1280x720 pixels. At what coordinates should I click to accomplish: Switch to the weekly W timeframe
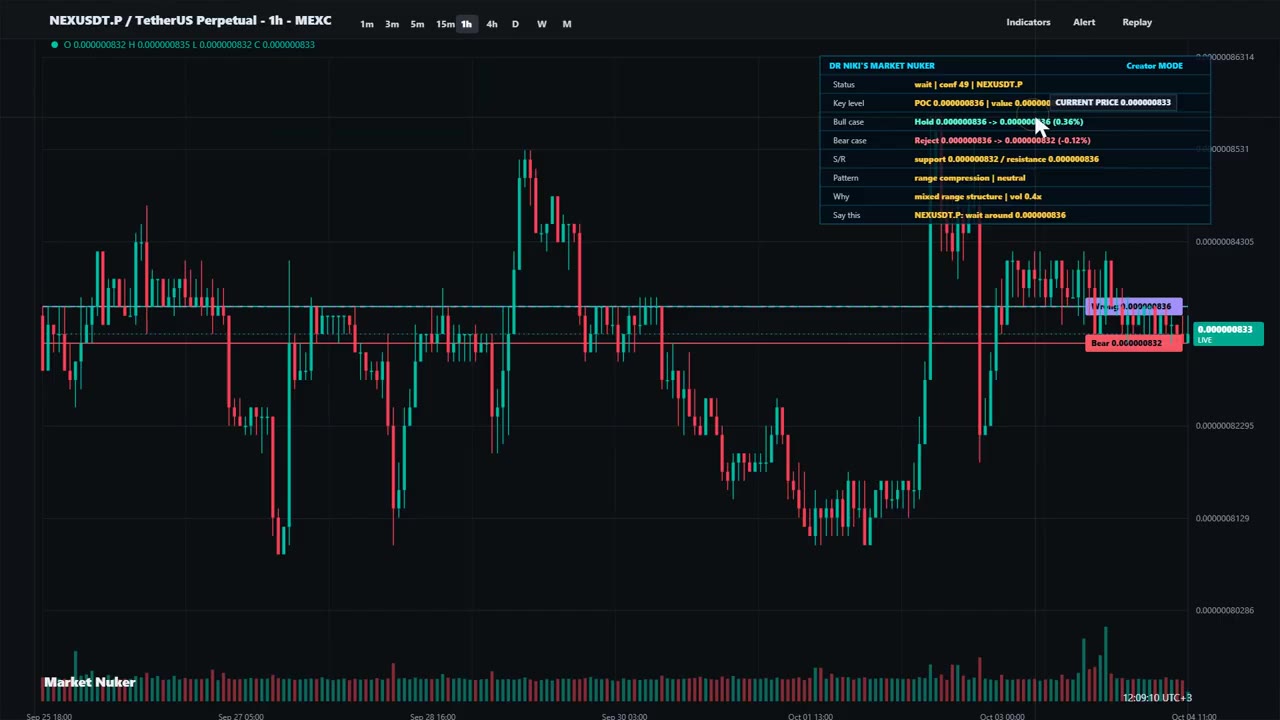point(541,24)
